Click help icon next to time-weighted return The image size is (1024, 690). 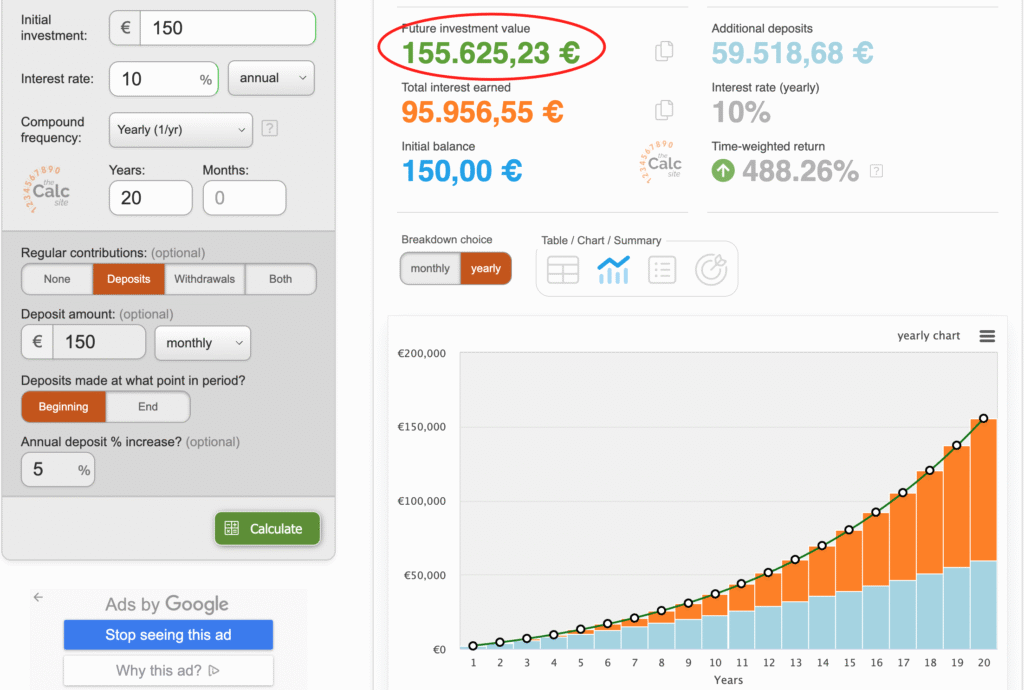(876, 171)
